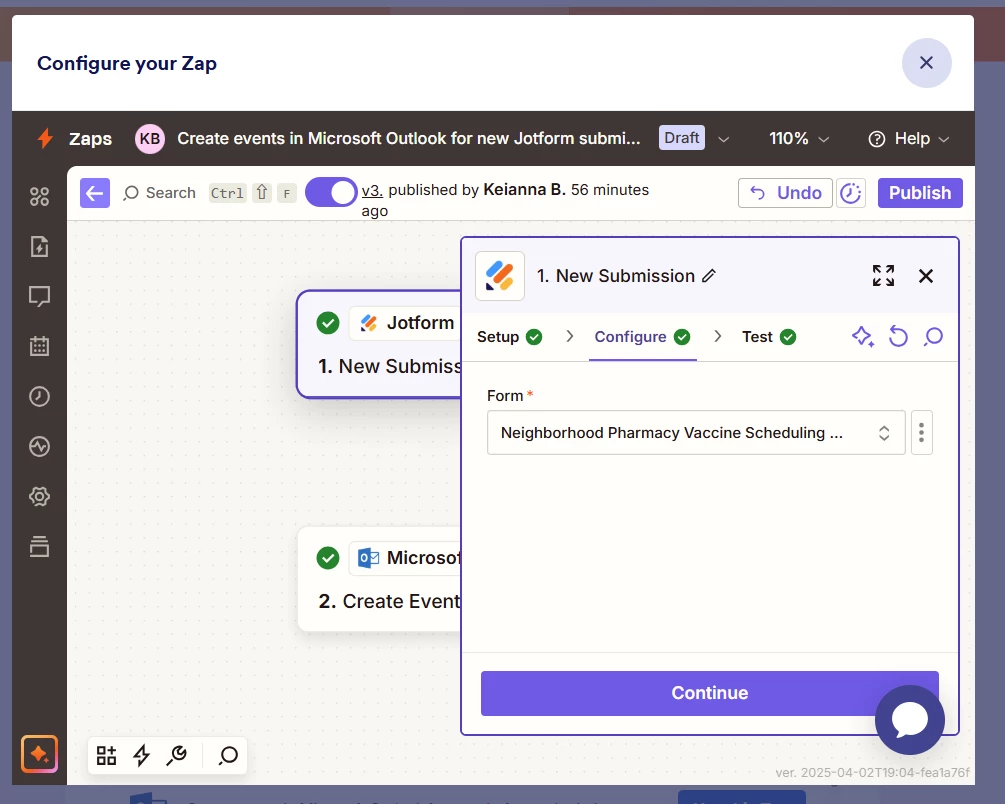Switch to the Configure tab
1005x804 pixels.
click(642, 337)
